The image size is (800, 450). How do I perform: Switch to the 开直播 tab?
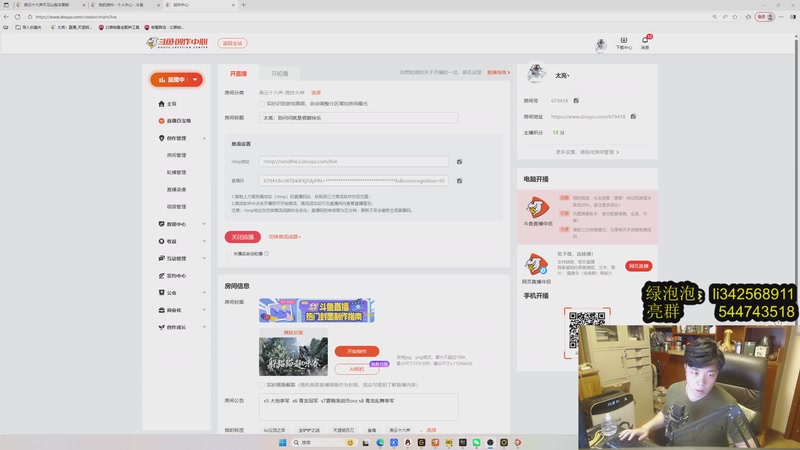[238, 73]
